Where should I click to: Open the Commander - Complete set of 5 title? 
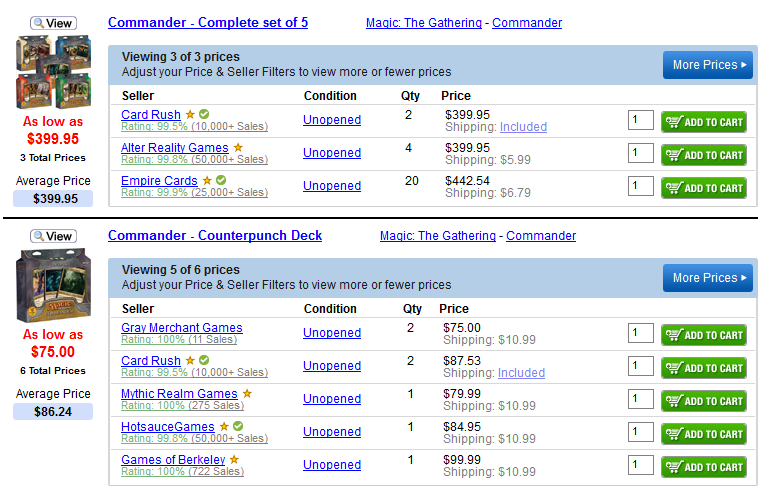point(208,22)
